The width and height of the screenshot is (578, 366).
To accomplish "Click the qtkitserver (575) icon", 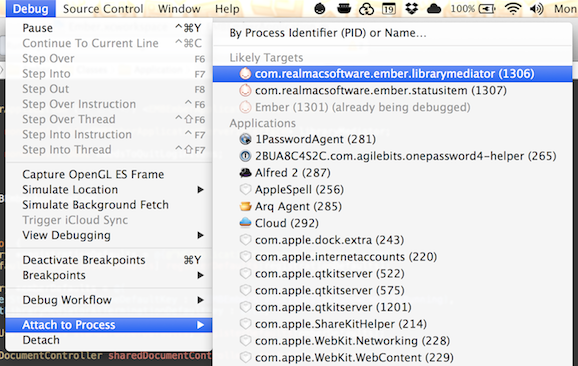I will (x=245, y=290).
